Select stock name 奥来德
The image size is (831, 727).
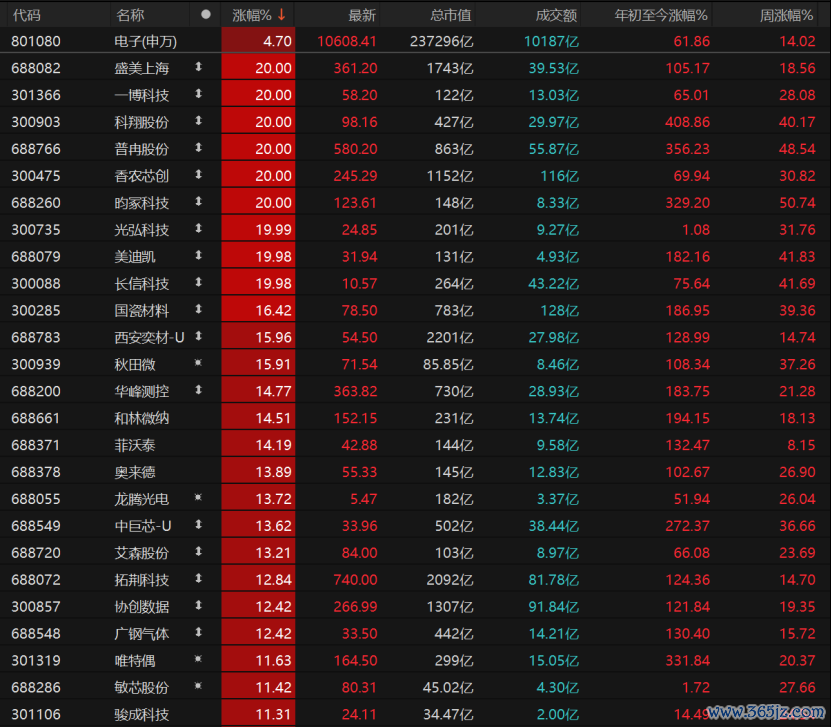(x=135, y=472)
